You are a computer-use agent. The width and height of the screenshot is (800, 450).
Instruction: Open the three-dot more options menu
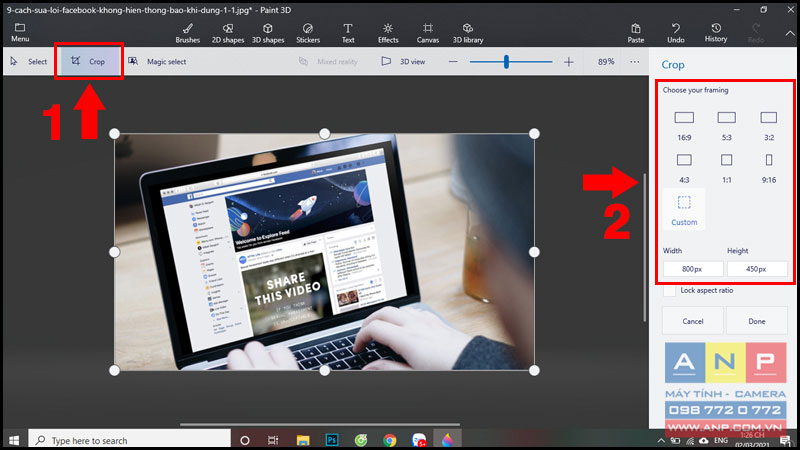634,62
